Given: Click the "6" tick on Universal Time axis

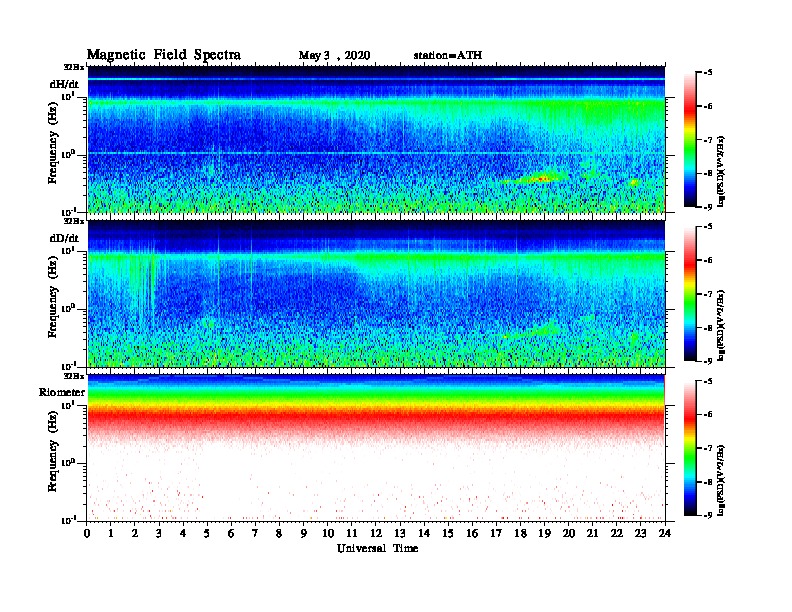Looking at the screenshot, I should pyautogui.click(x=231, y=533).
